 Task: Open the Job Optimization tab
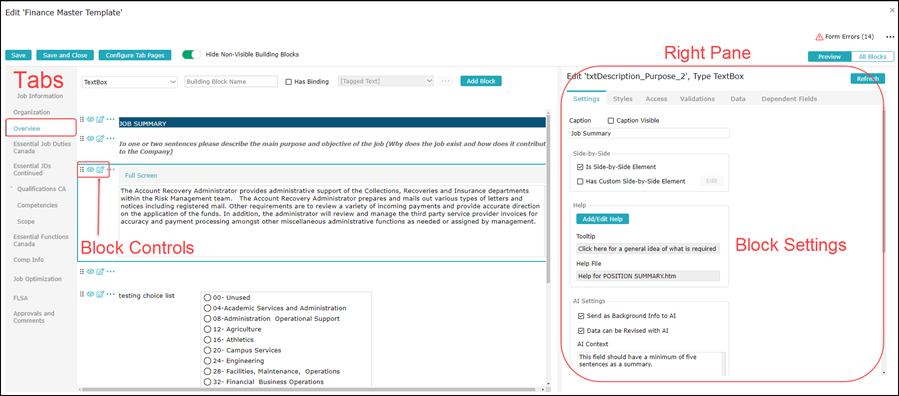pos(37,279)
